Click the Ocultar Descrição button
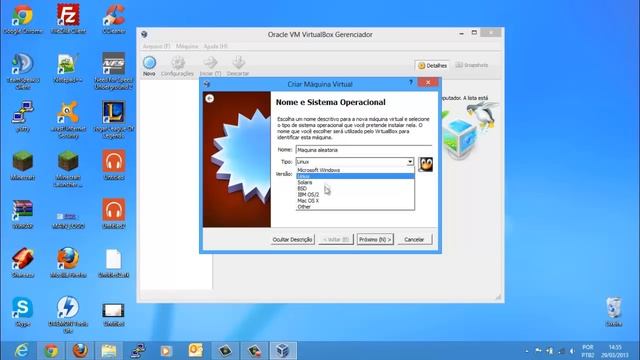 pyautogui.click(x=293, y=240)
